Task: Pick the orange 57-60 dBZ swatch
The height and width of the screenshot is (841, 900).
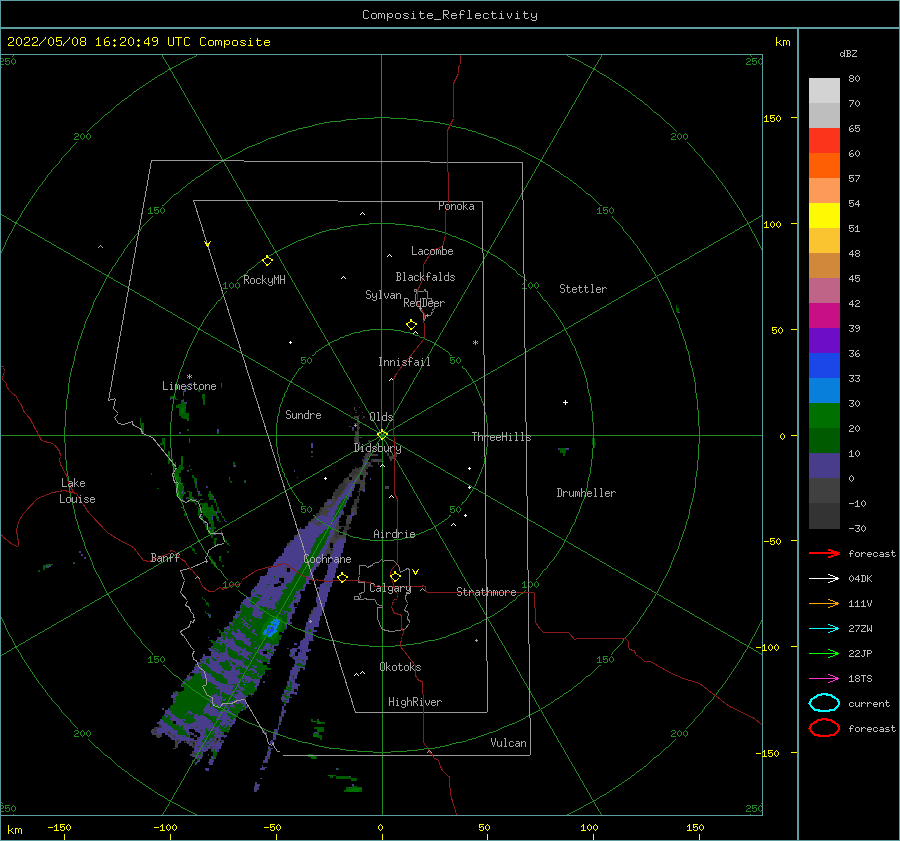Action: click(824, 166)
